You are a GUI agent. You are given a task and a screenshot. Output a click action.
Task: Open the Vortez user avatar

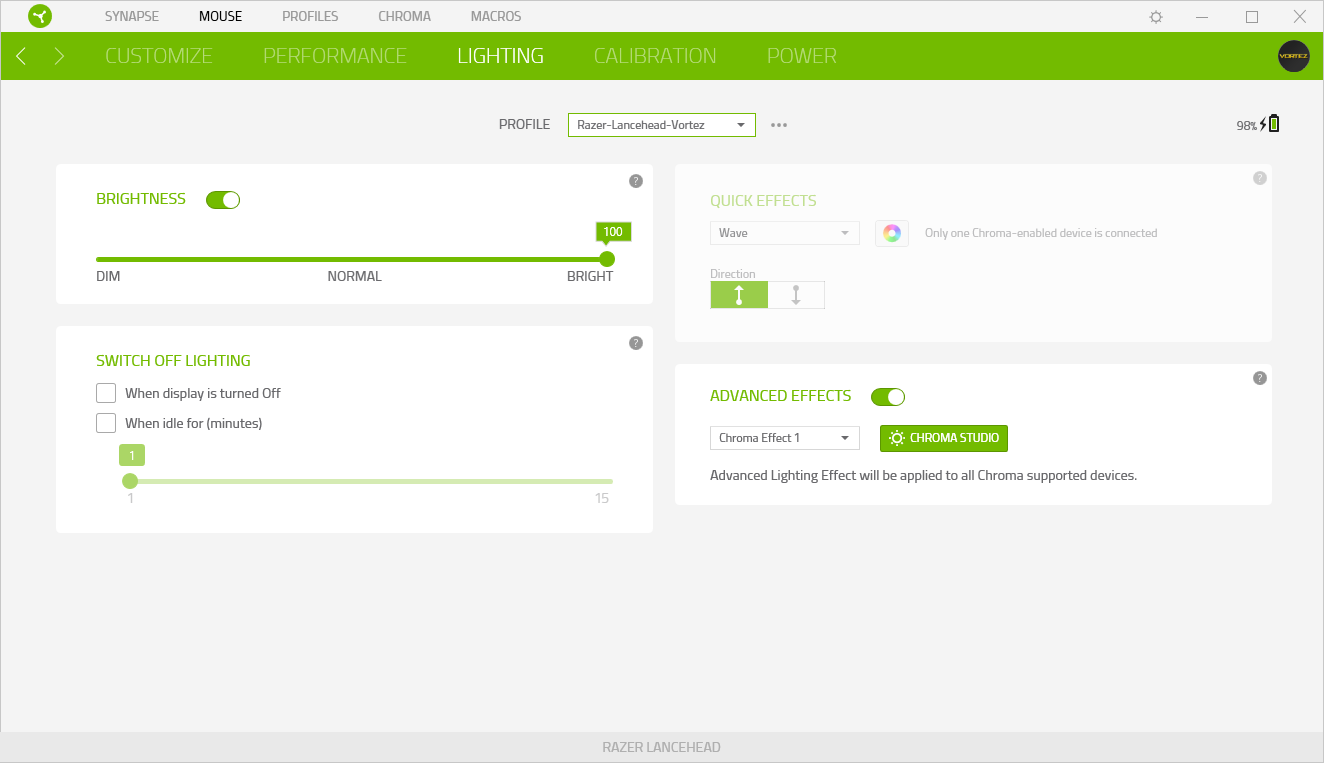coord(1294,56)
